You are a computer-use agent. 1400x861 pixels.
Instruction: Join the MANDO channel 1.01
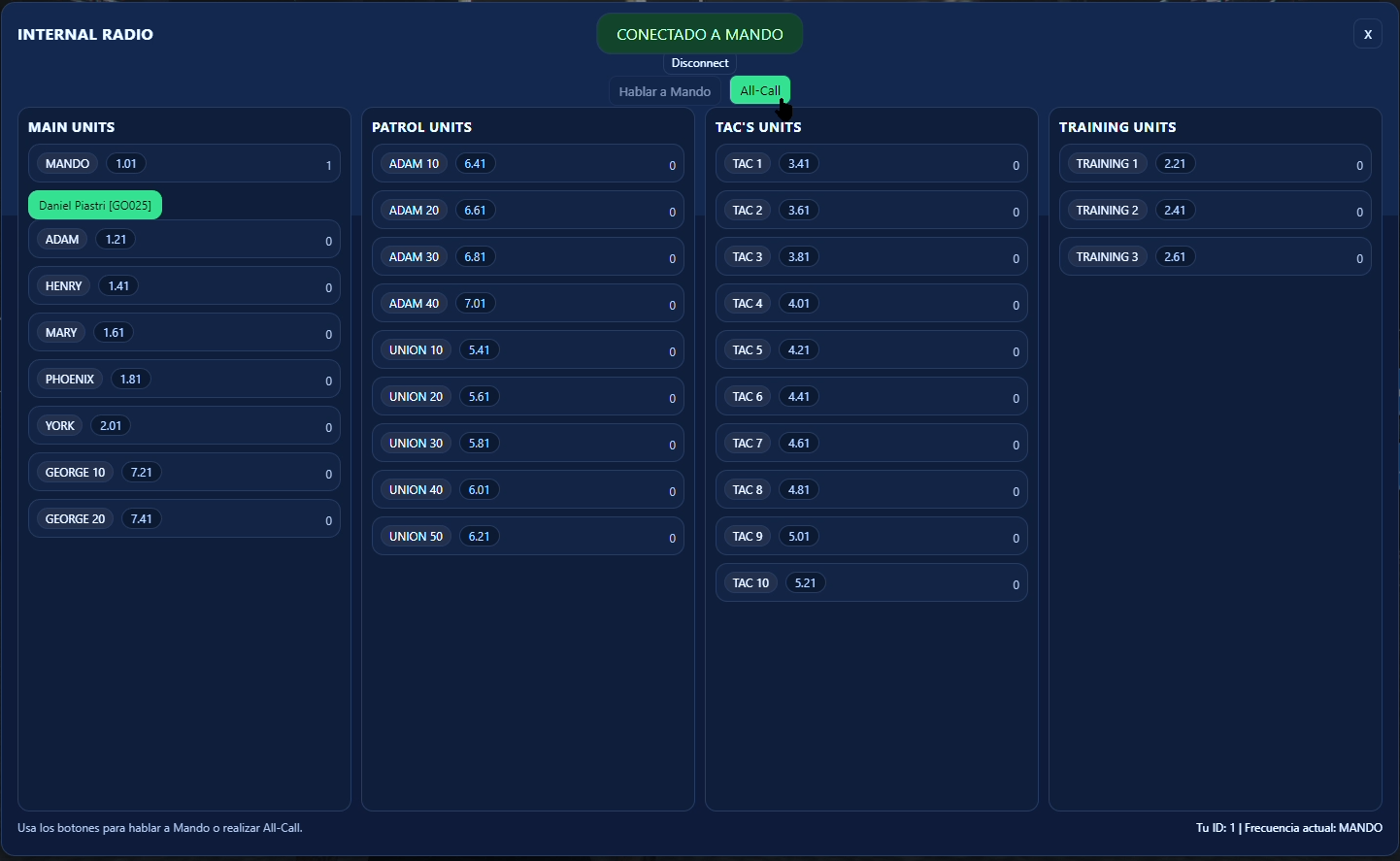tap(184, 164)
